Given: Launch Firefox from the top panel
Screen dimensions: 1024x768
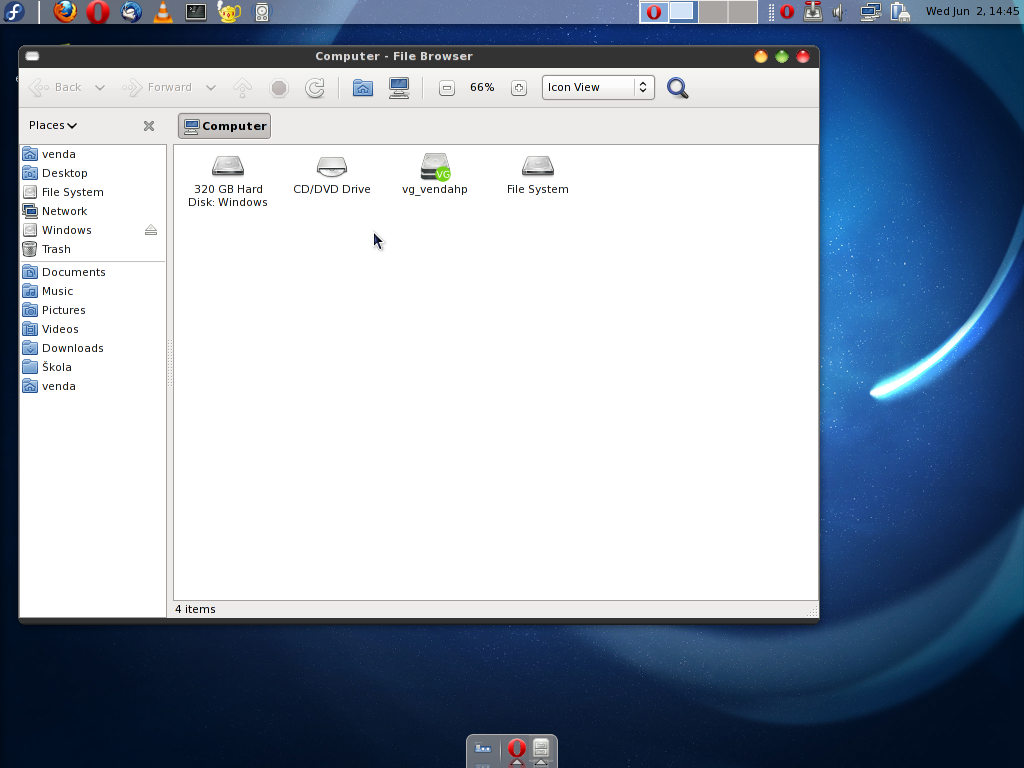Looking at the screenshot, I should (x=65, y=12).
